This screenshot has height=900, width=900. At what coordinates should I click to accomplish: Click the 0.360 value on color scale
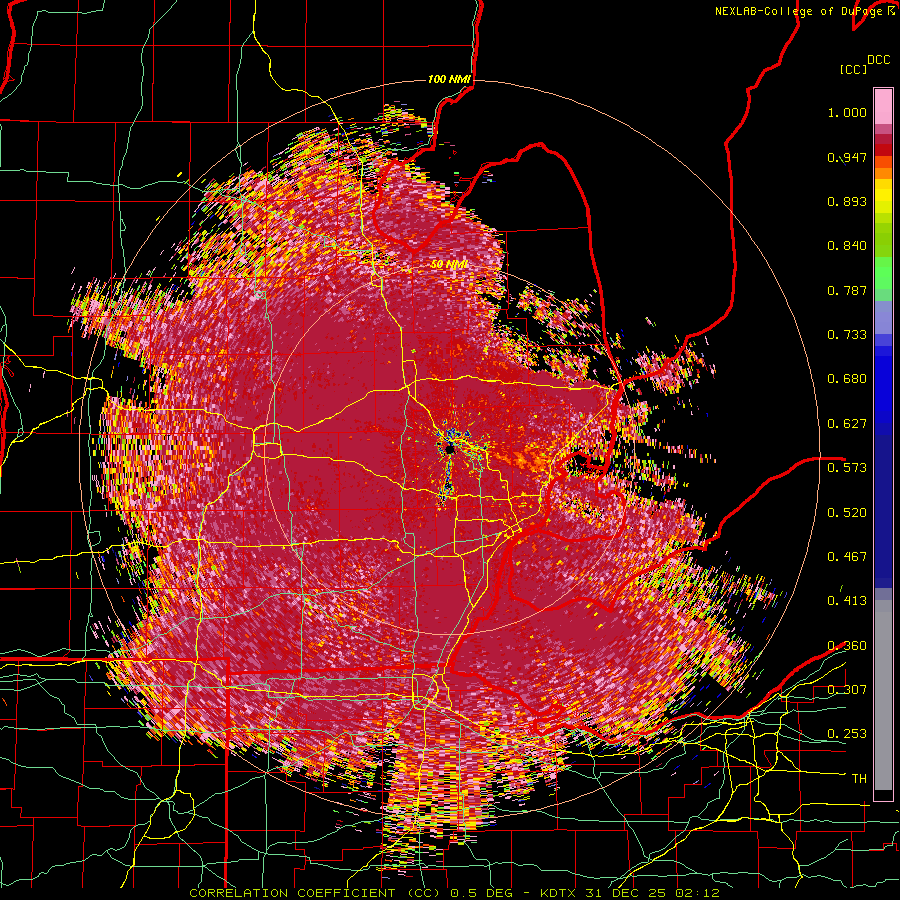pyautogui.click(x=847, y=646)
